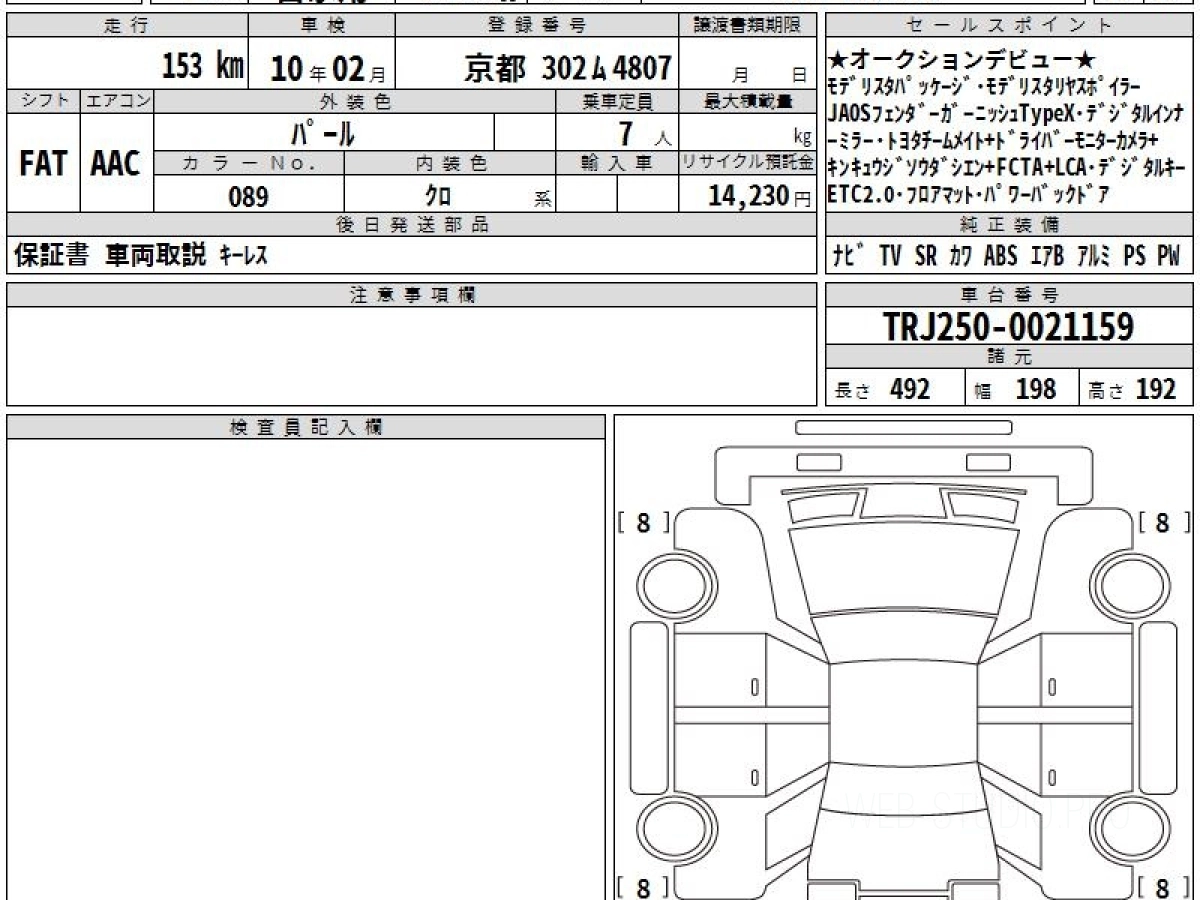Click the 検査員記入欄 header
Viewport: 1200px width, 900px height.
(x=306, y=426)
